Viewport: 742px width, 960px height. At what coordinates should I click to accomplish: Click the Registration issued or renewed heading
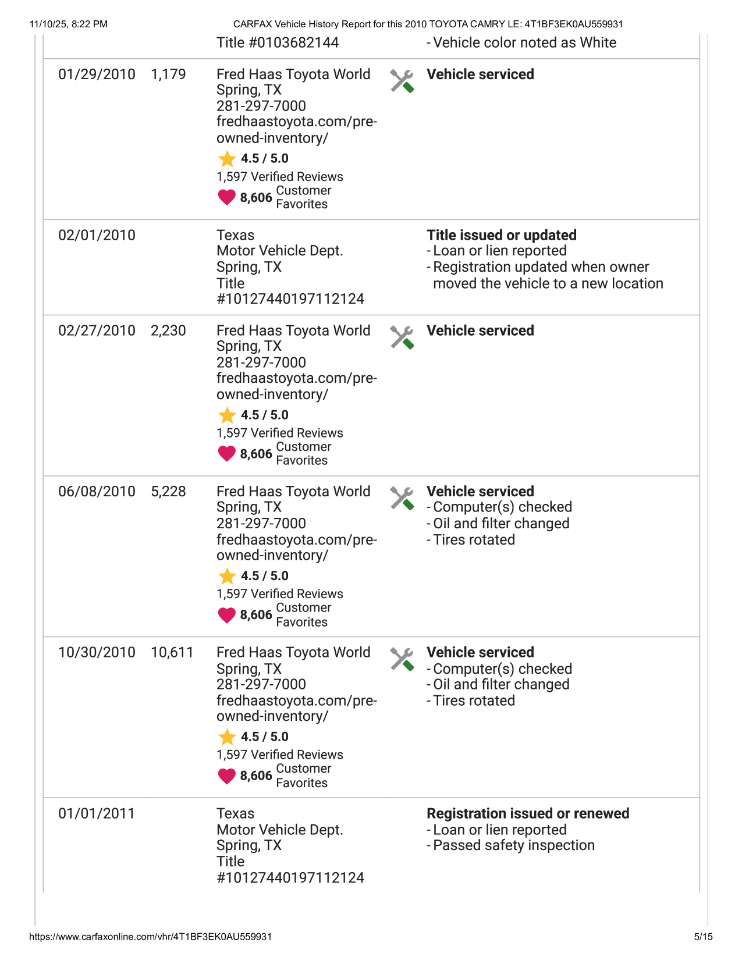point(528,813)
